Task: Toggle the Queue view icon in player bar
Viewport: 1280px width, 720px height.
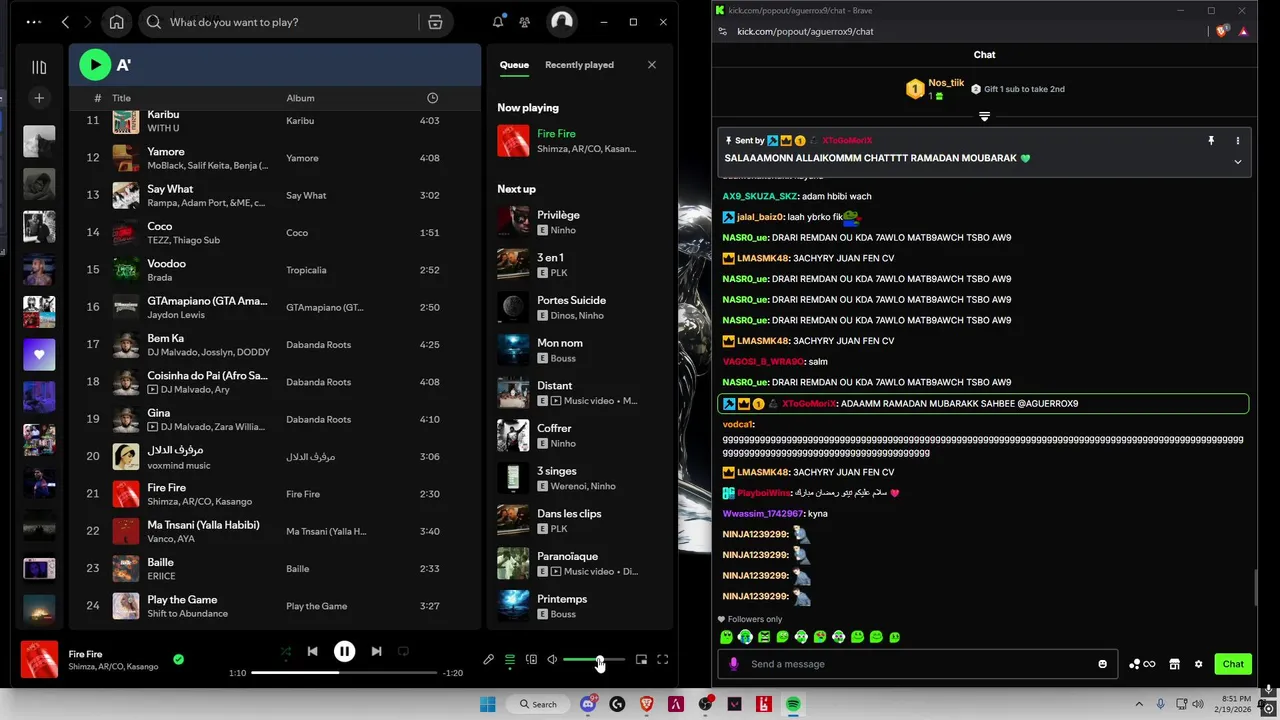Action: (510, 660)
